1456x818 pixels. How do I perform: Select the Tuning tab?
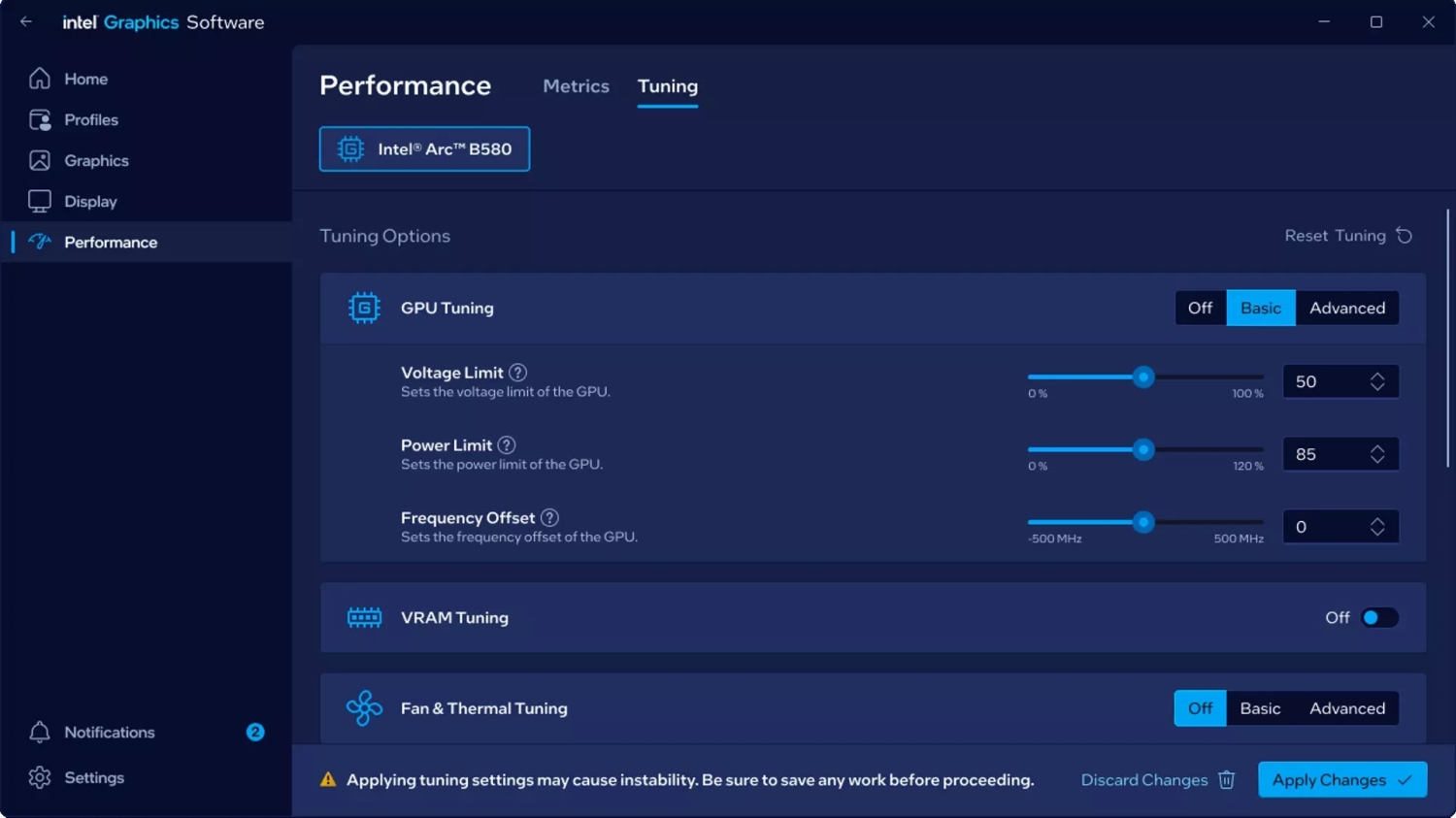coord(667,85)
